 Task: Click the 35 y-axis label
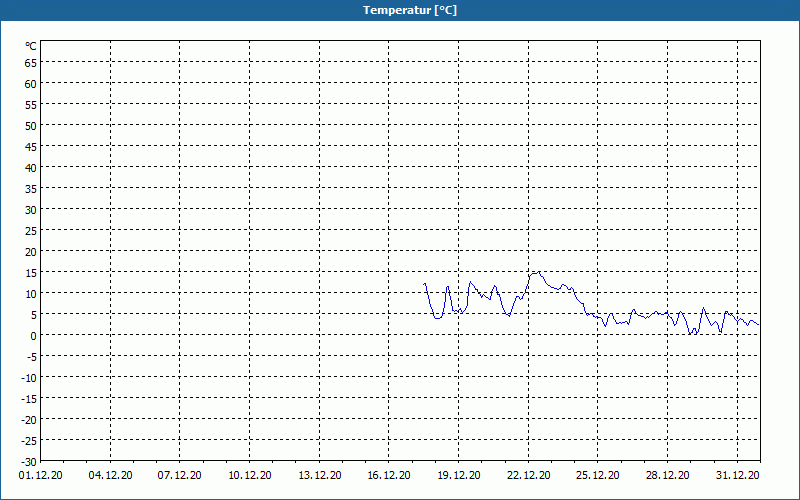31,189
